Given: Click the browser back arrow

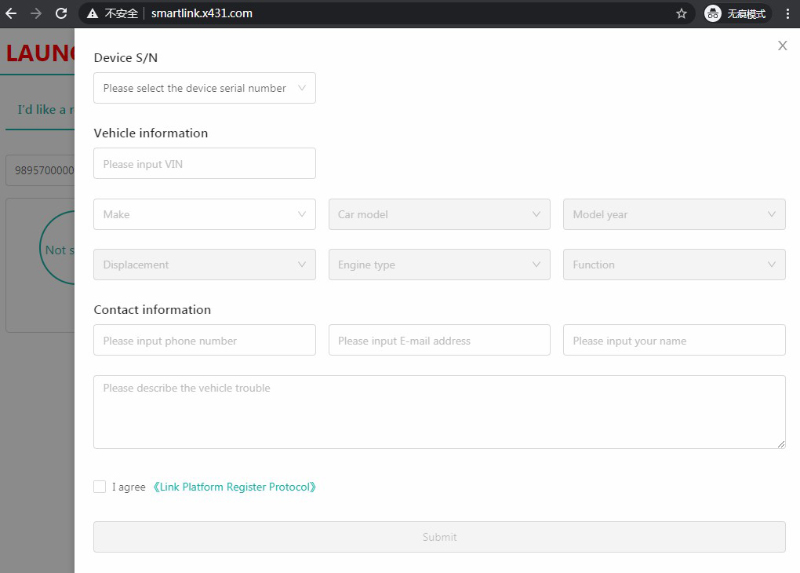Looking at the screenshot, I should pos(12,13).
